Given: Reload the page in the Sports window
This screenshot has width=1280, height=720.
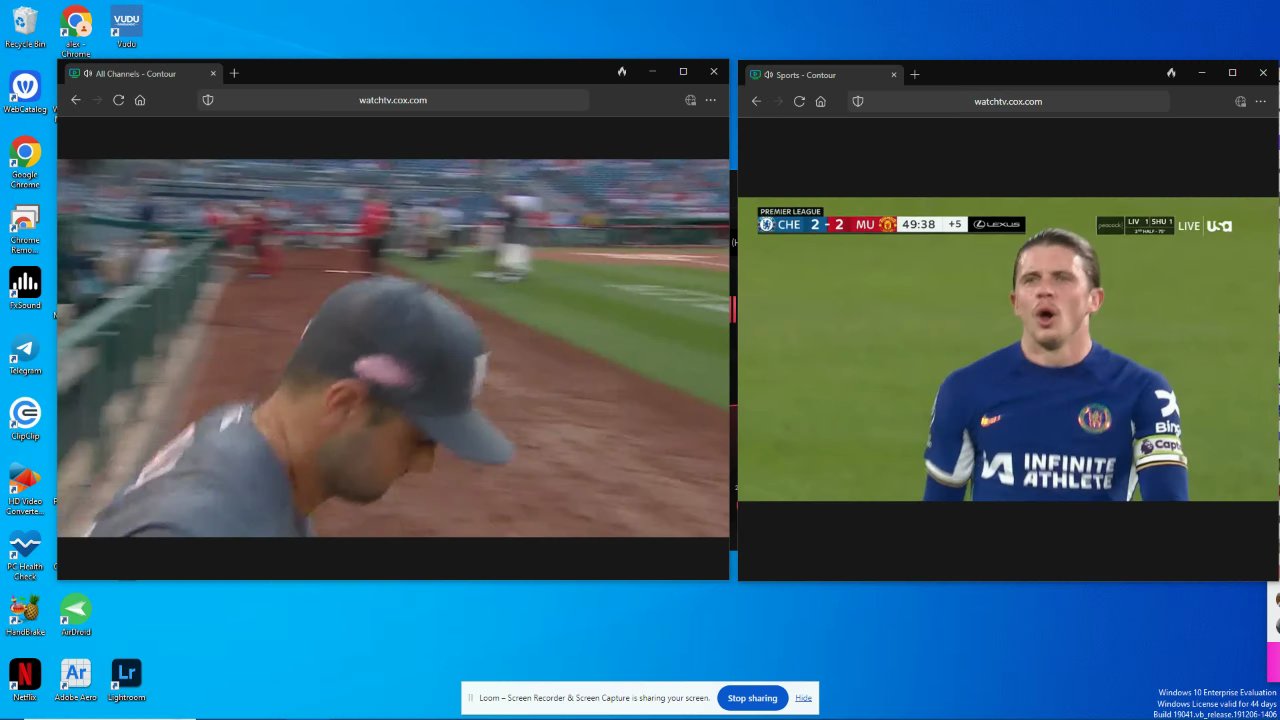Looking at the screenshot, I should tap(799, 101).
